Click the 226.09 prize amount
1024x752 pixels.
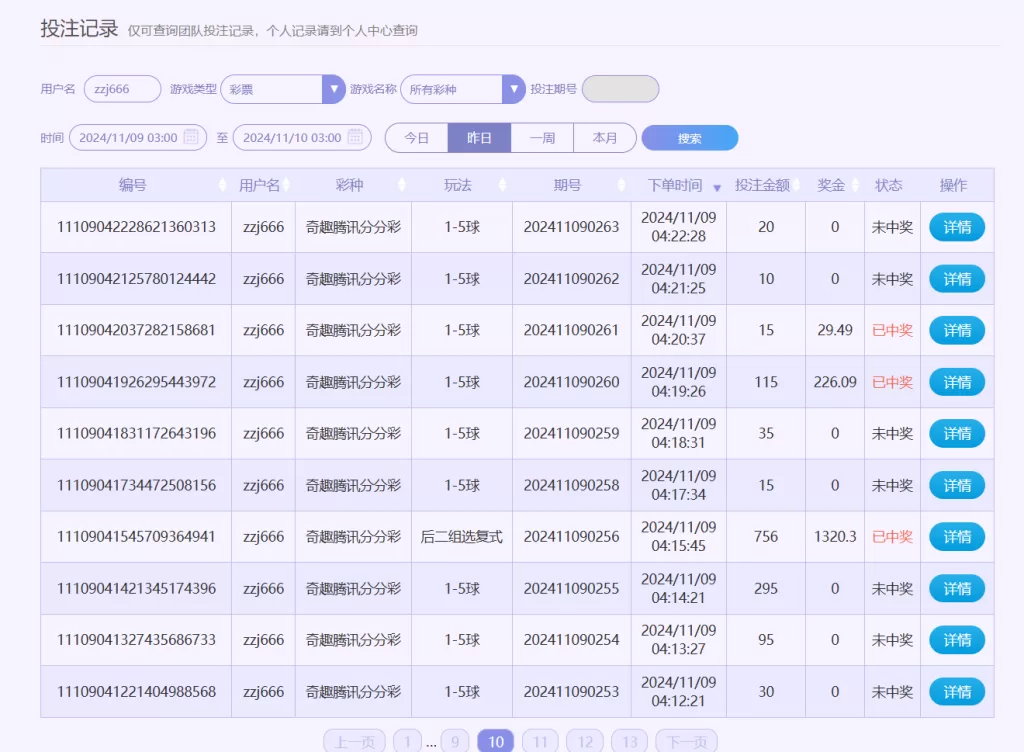pos(835,382)
